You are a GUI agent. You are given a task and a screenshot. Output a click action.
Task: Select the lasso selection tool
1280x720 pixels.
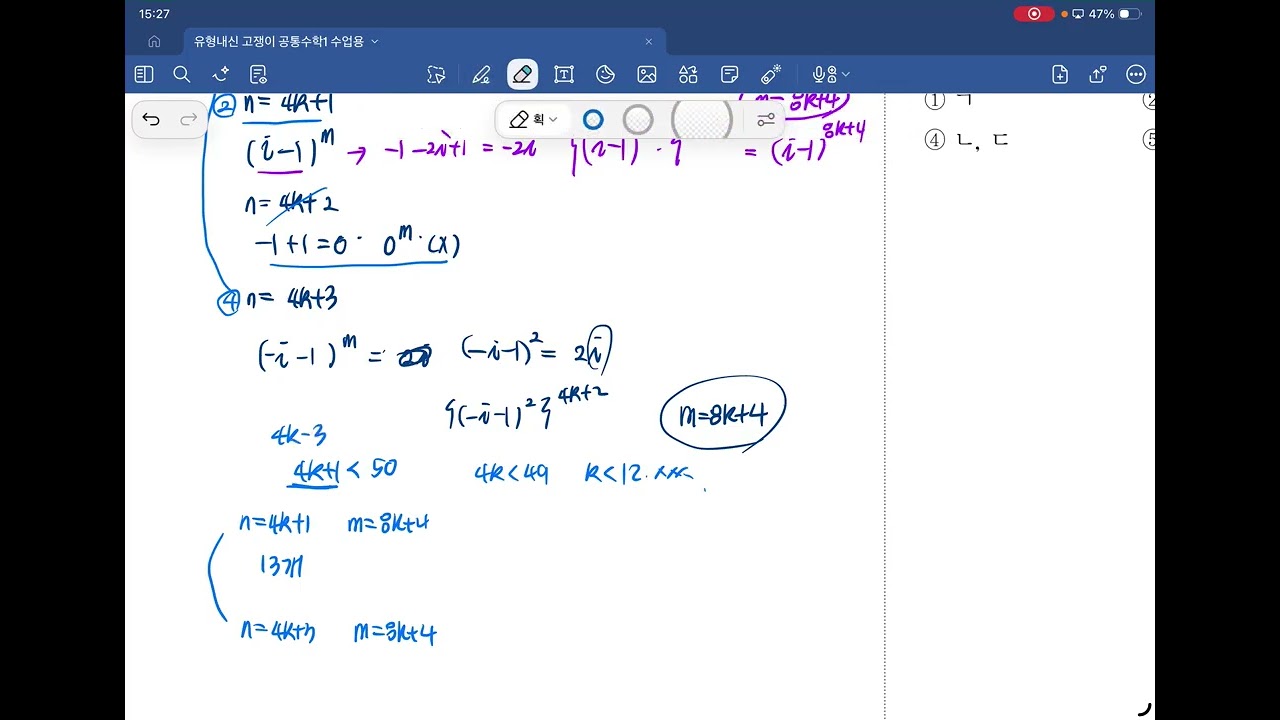pyautogui.click(x=436, y=74)
